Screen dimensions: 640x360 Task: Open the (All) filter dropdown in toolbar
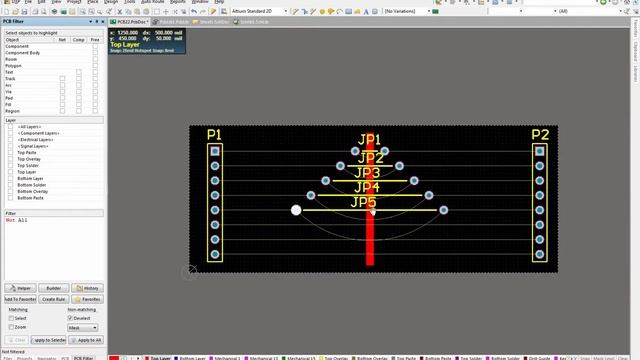tap(620, 11)
